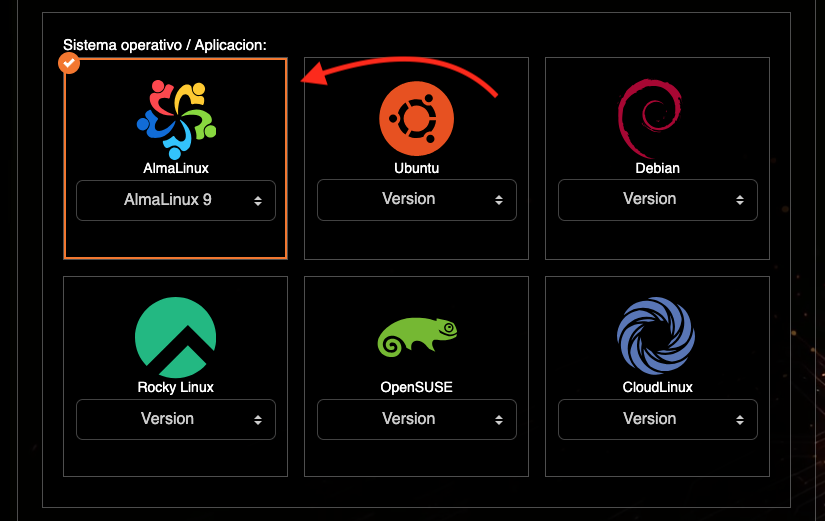The height and width of the screenshot is (521, 825).
Task: Expand the CloudLinux Version dropdown
Action: click(x=657, y=419)
